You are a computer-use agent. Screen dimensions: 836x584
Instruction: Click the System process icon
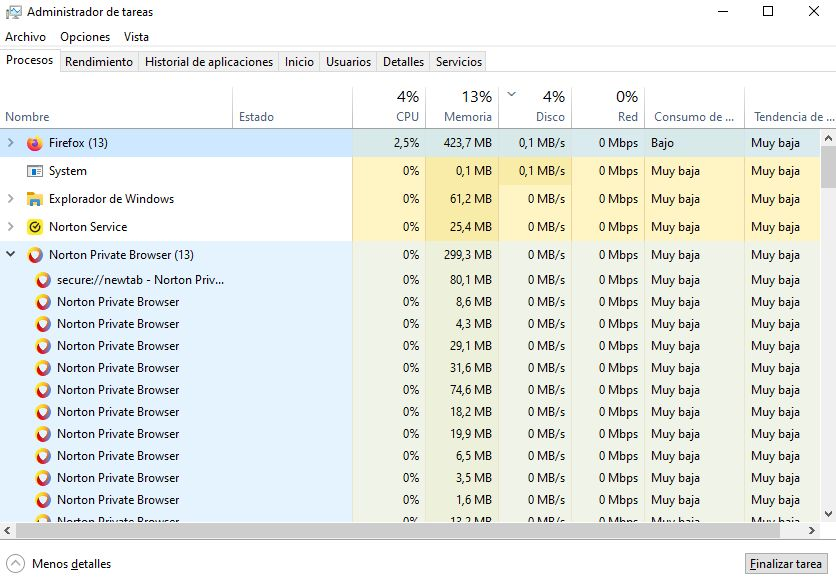35,171
